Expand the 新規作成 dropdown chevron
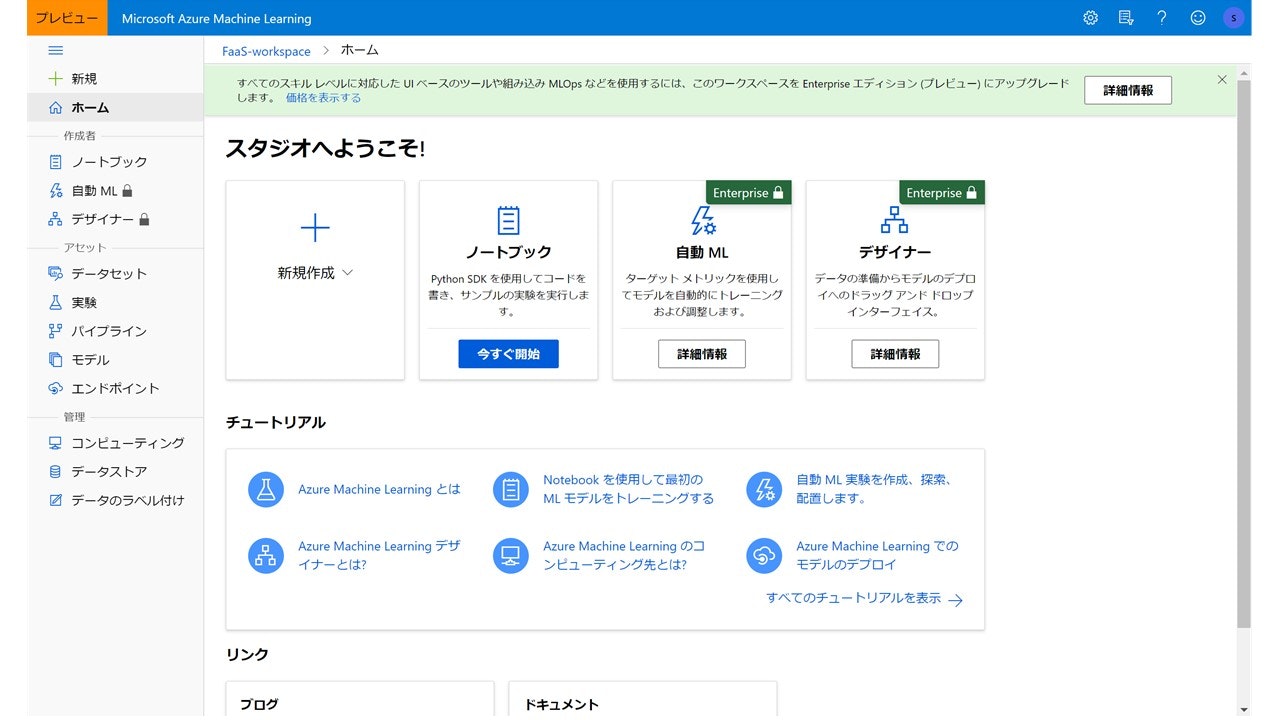 347,273
